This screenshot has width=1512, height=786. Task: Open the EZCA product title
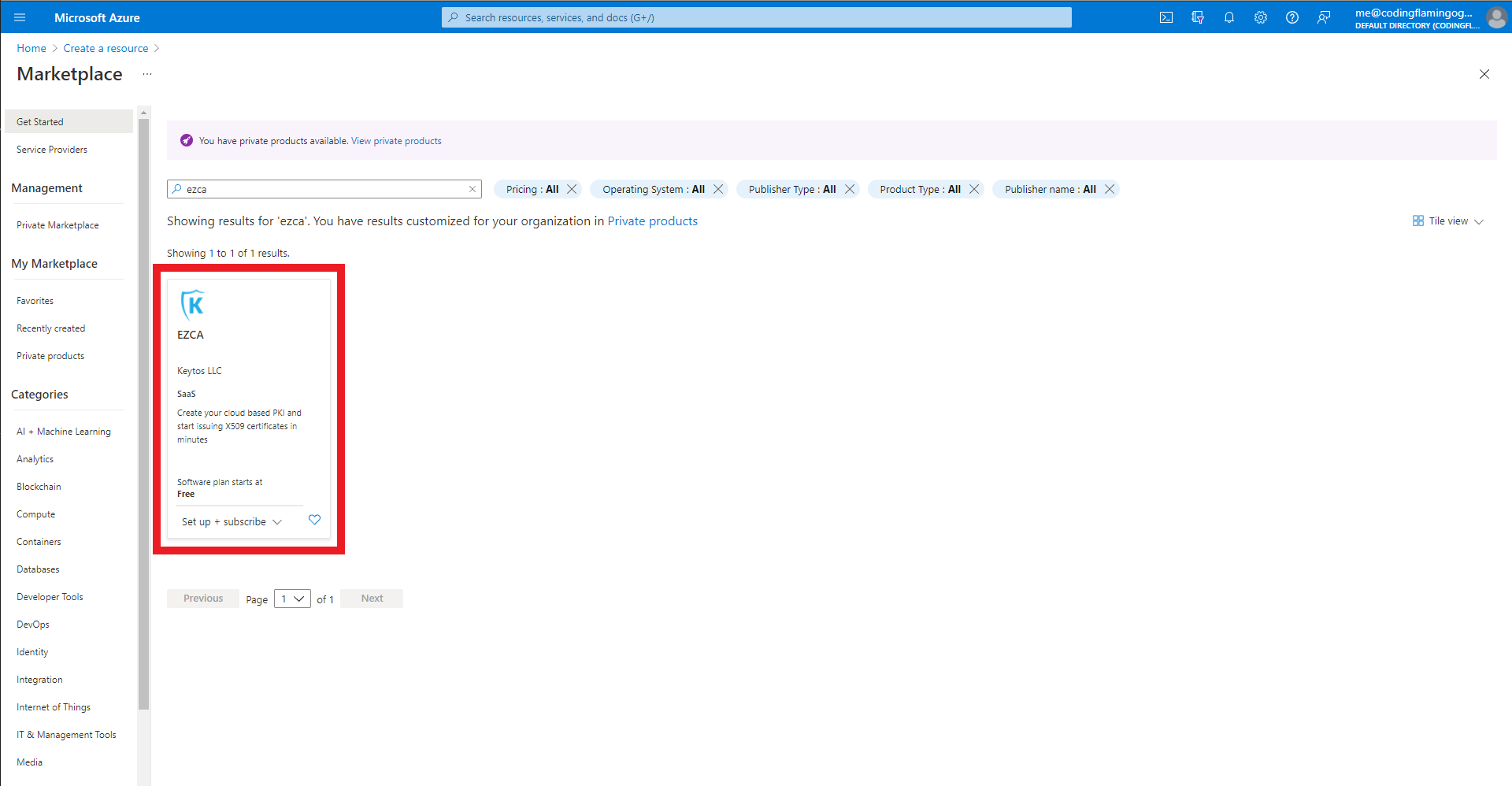click(x=191, y=335)
